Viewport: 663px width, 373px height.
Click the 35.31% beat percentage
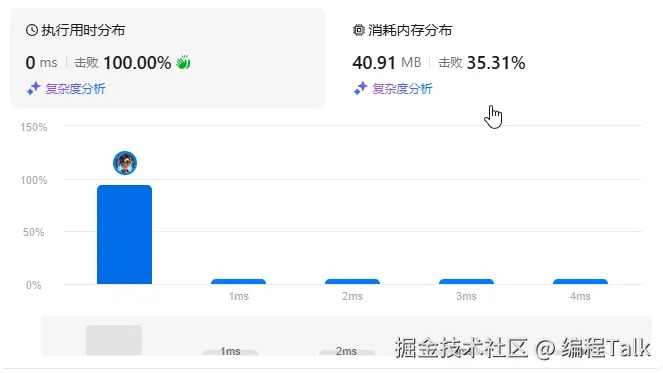[496, 63]
